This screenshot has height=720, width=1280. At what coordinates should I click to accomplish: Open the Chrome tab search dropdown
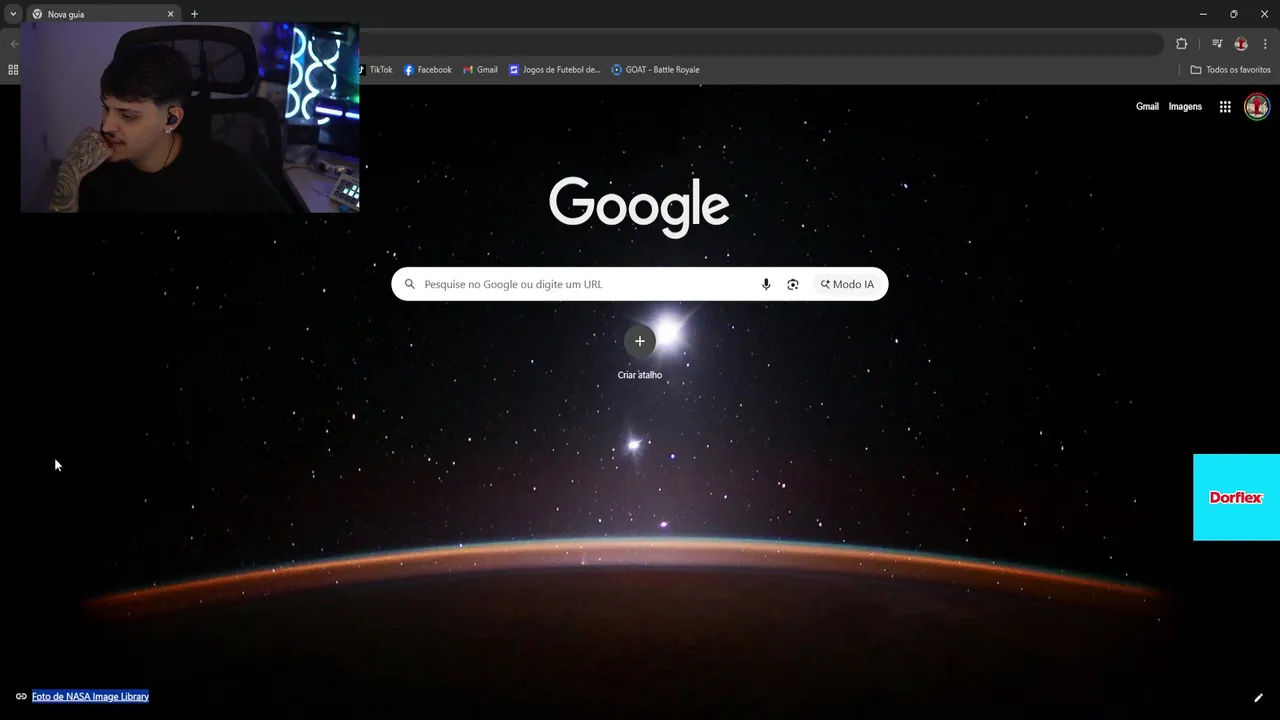[x=13, y=14]
